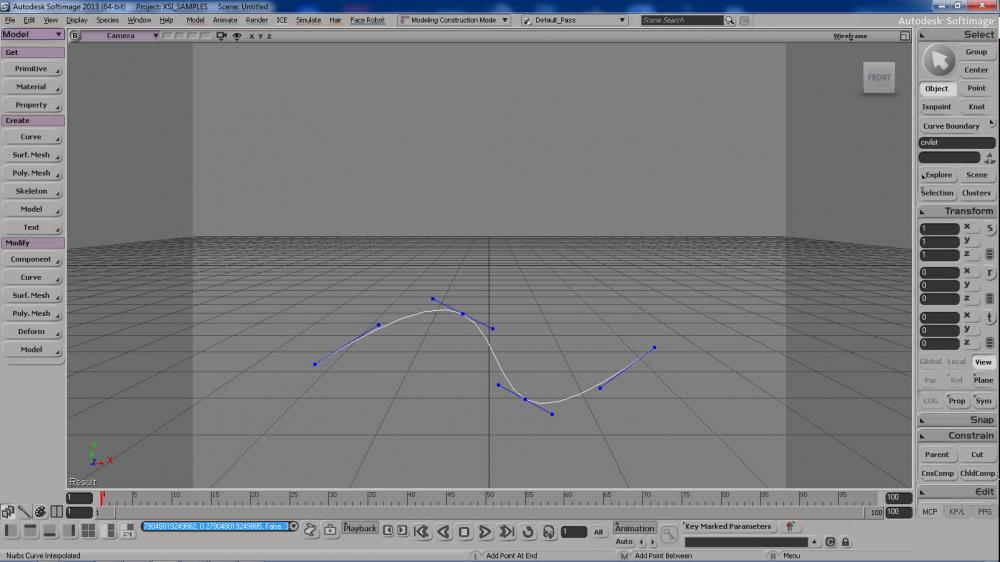Click the brush tool icon bottom-left
This screenshot has width=1000, height=562.
[x=24, y=511]
